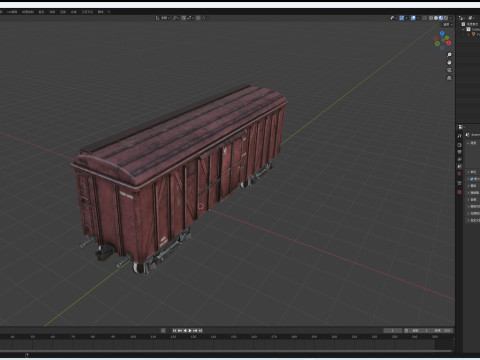Open the Tool properties tab
The height and width of the screenshot is (360, 480).
(460, 136)
